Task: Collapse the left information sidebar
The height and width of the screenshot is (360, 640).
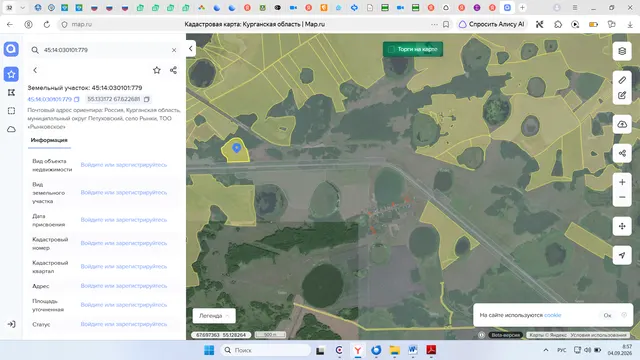Action: point(191,49)
